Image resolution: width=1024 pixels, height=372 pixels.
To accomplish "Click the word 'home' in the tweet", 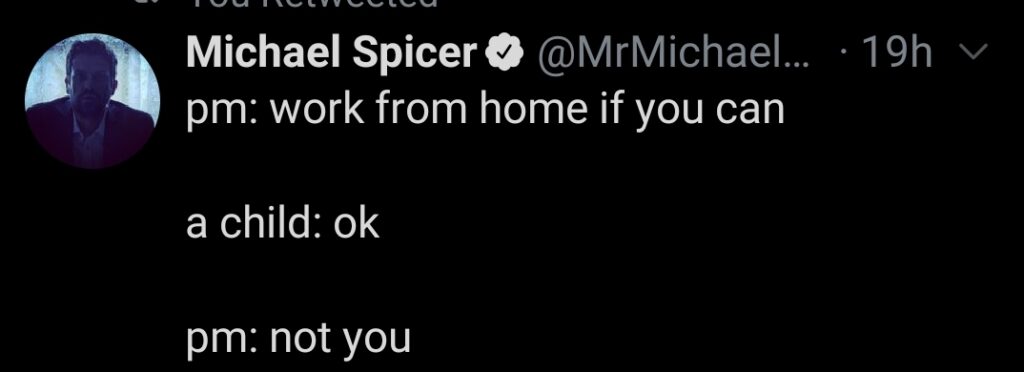I will point(534,108).
